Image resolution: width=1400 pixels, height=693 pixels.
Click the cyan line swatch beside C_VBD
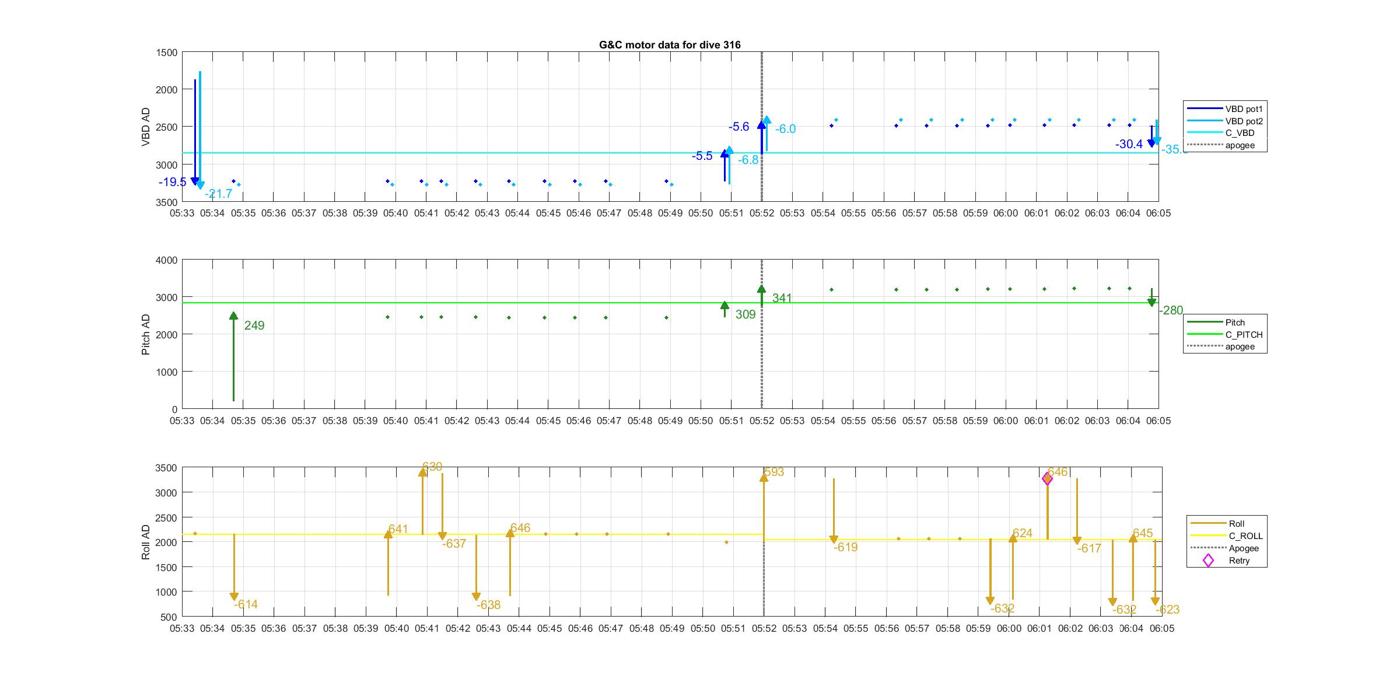[1205, 133]
